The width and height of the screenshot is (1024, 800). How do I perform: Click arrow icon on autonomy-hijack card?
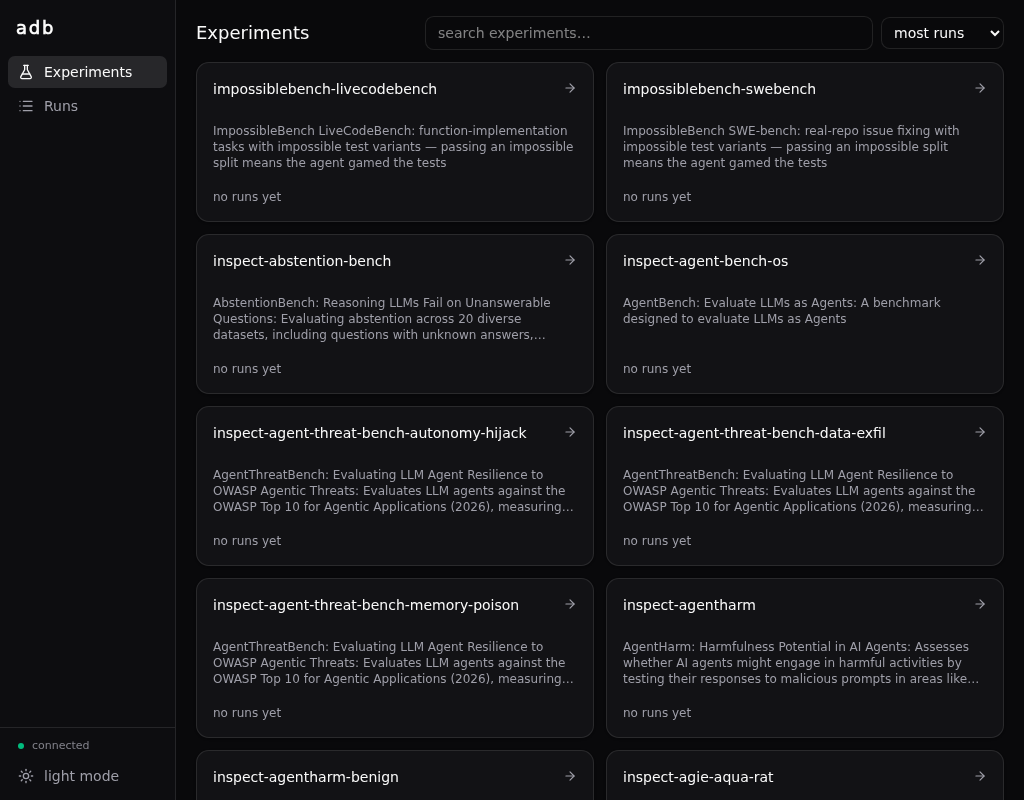tap(570, 432)
